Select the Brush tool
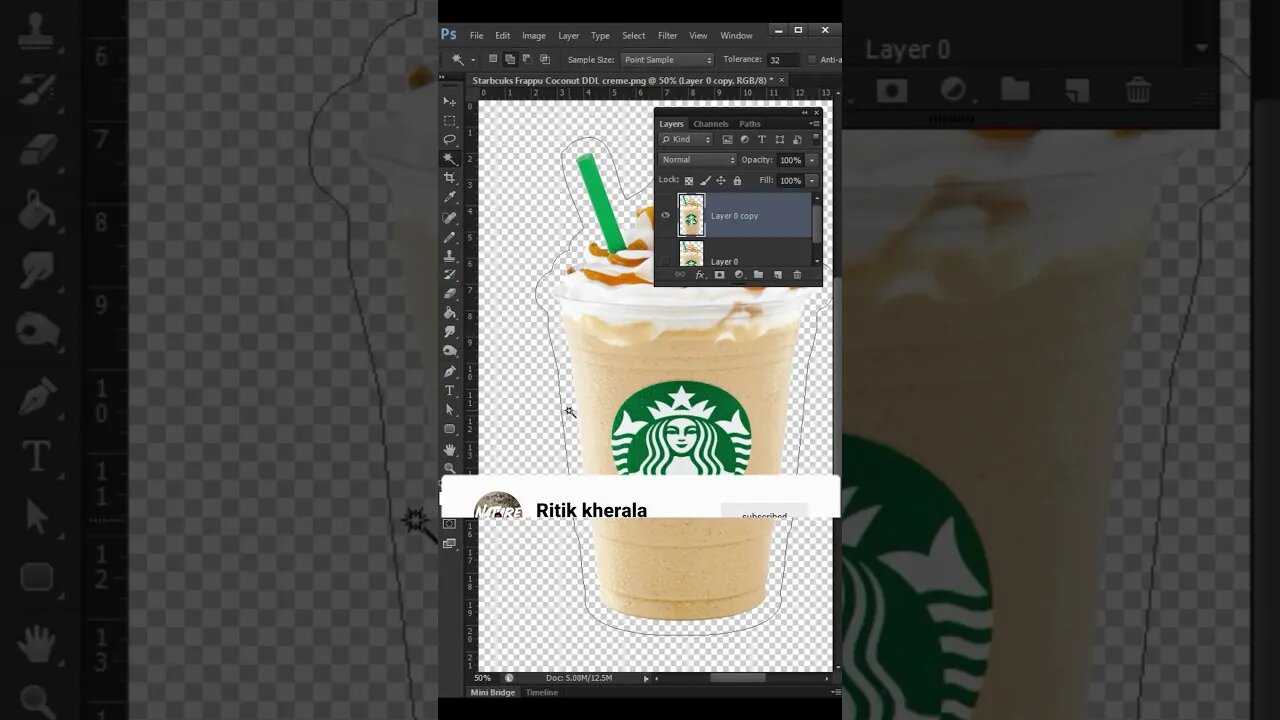1280x720 pixels. [450, 237]
